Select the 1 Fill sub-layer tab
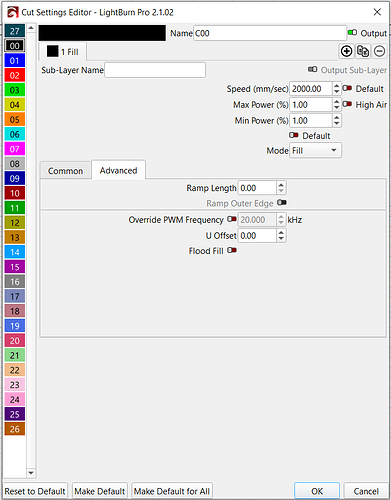 [63, 52]
